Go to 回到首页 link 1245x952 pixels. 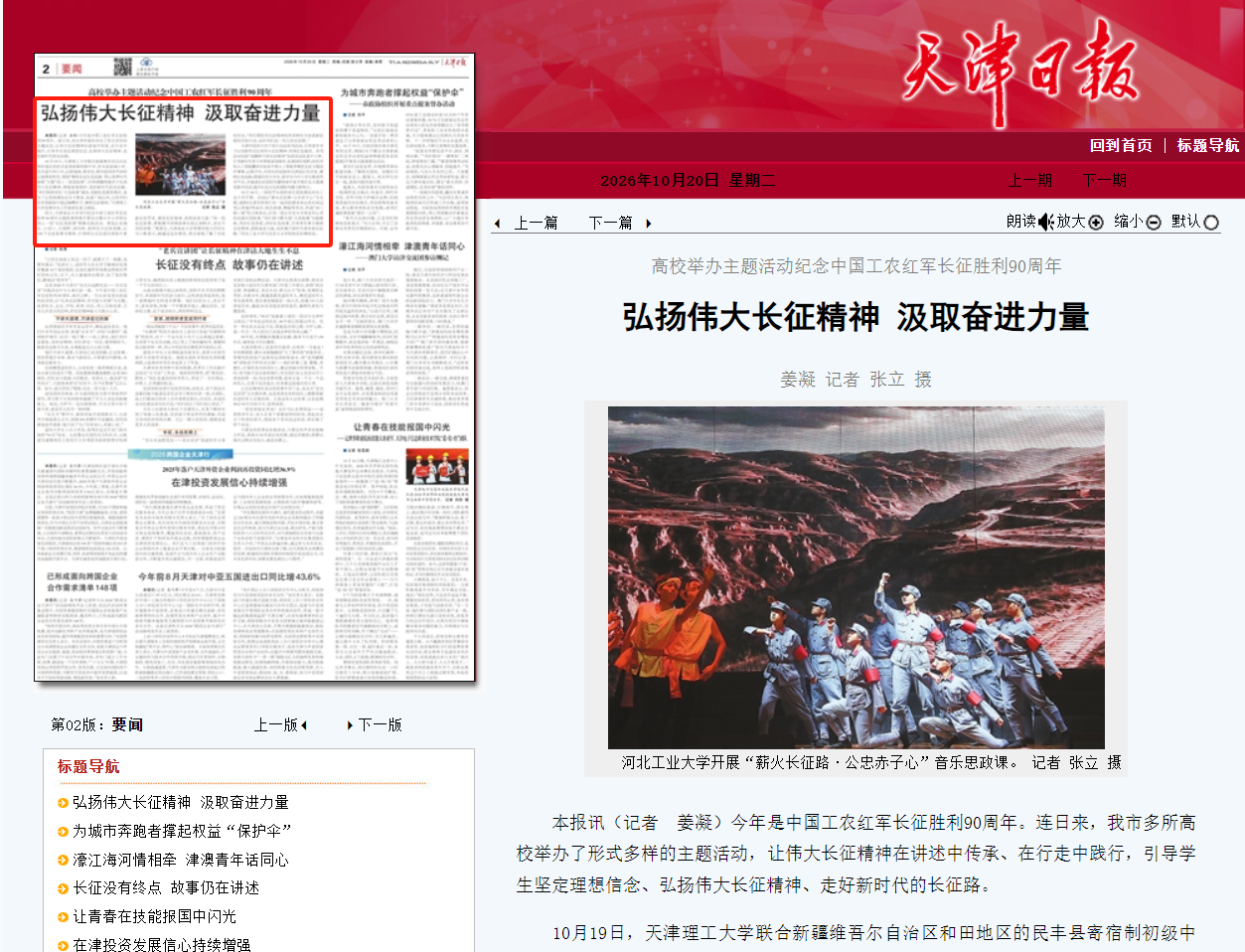(1121, 145)
